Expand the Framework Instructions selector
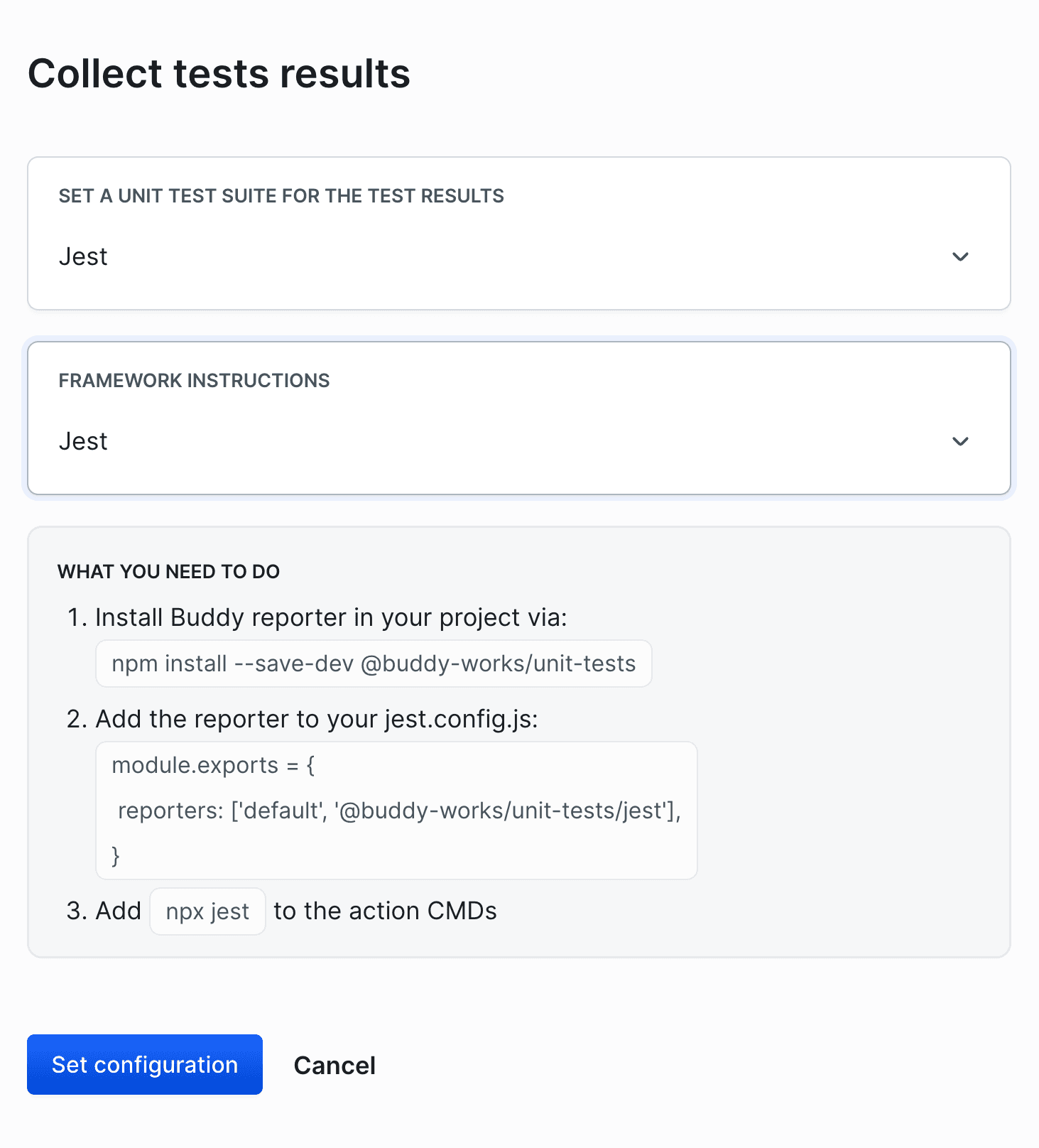The width and height of the screenshot is (1039, 1148). click(x=517, y=441)
